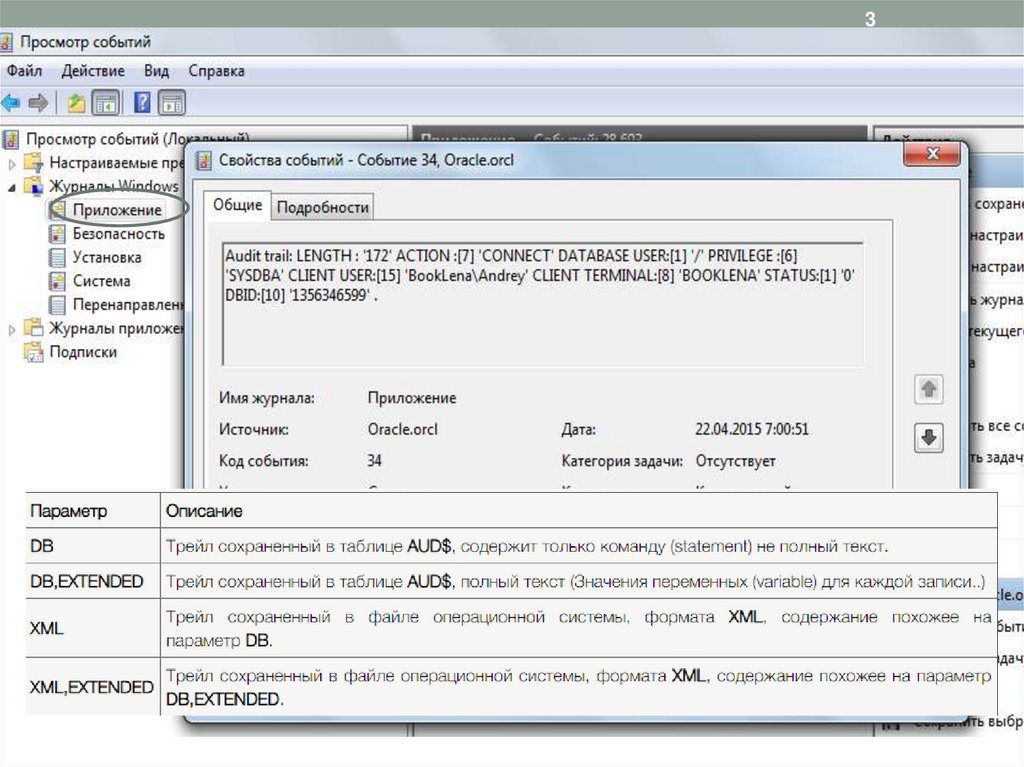Show previous event with up arrow button

pos(929,390)
